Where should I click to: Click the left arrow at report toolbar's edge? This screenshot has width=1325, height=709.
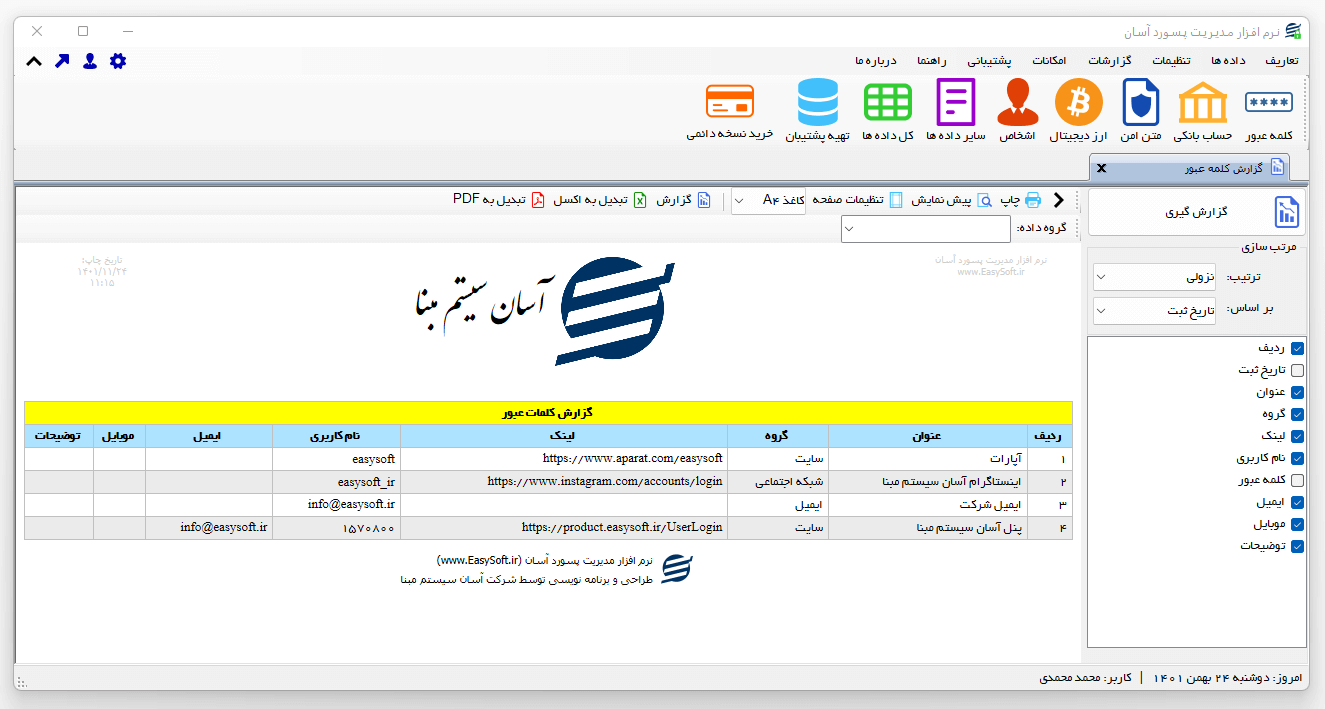tap(1060, 200)
